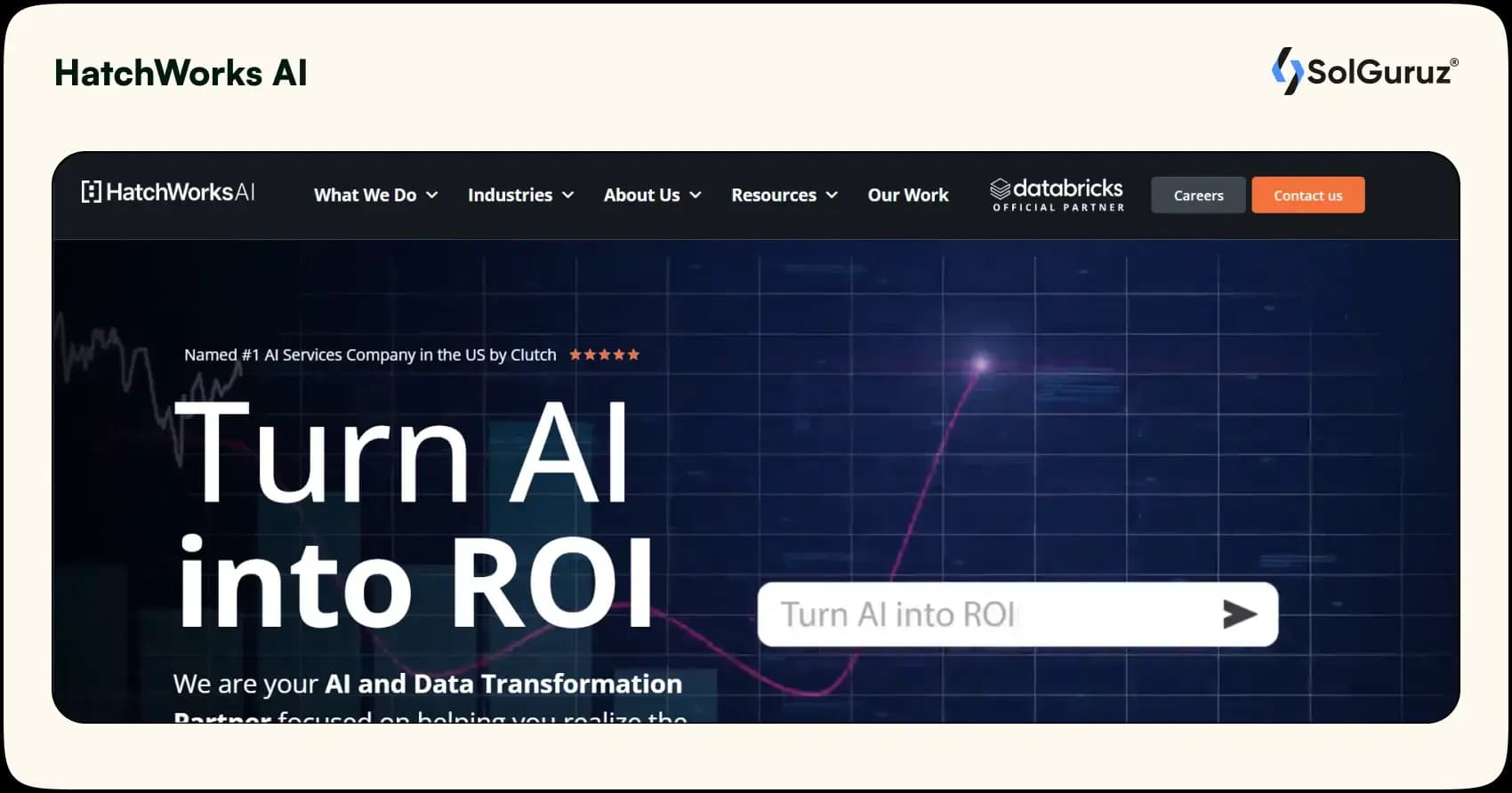
Task: Click AI and Data Transformation text
Action: click(x=503, y=684)
